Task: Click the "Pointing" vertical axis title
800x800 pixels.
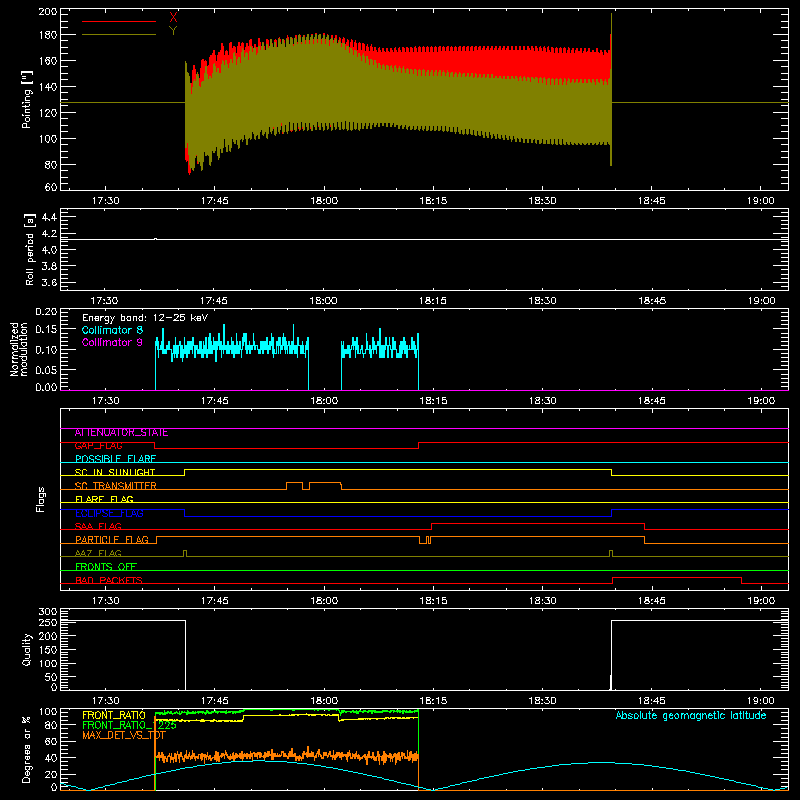Action: point(27,99)
